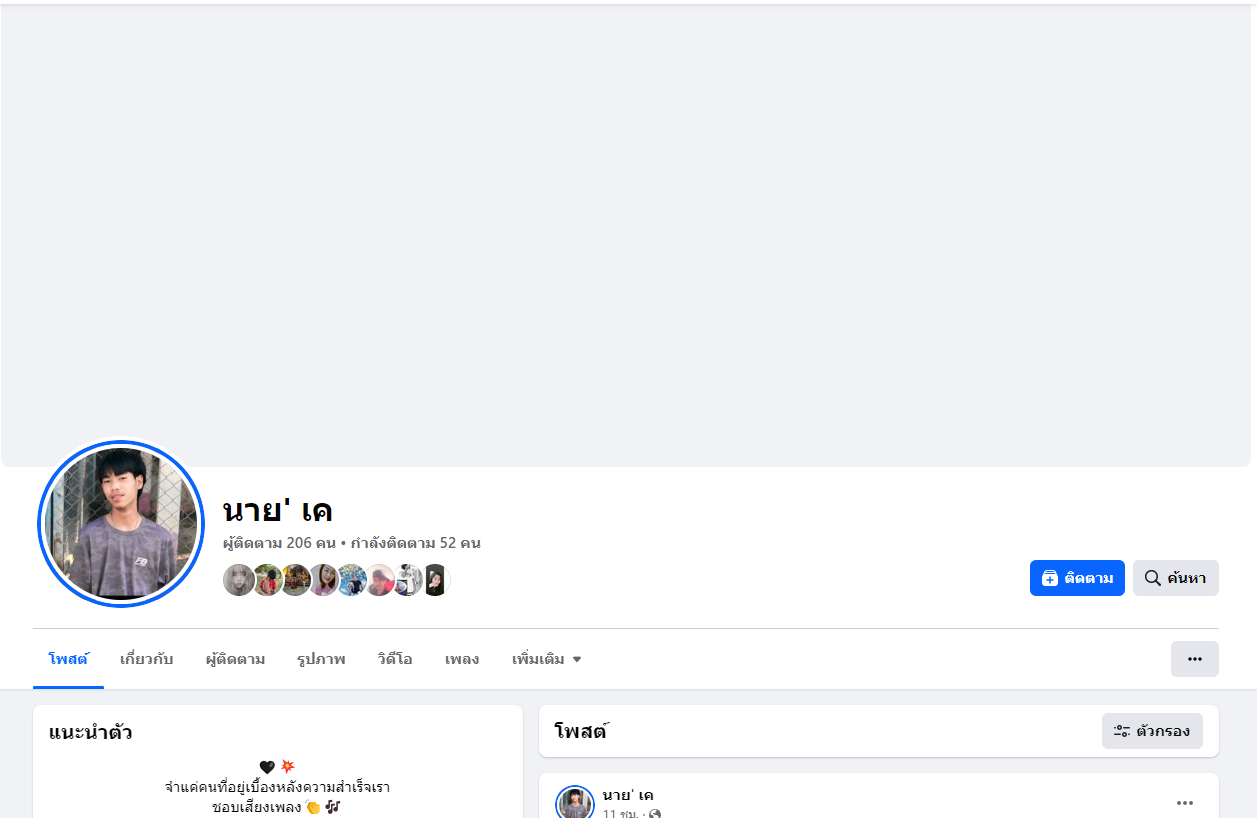This screenshot has height=818, width=1257.
Task: Click the blue ติดตาม follow button
Action: pos(1077,578)
